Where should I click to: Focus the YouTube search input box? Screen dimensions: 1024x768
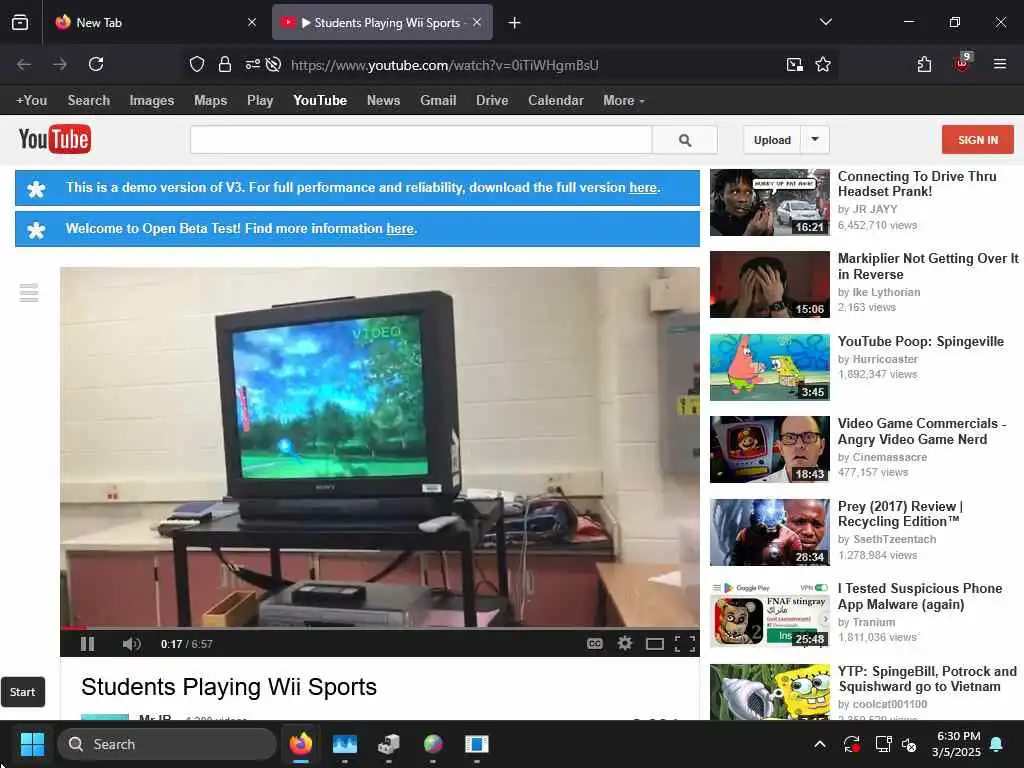tap(421, 140)
